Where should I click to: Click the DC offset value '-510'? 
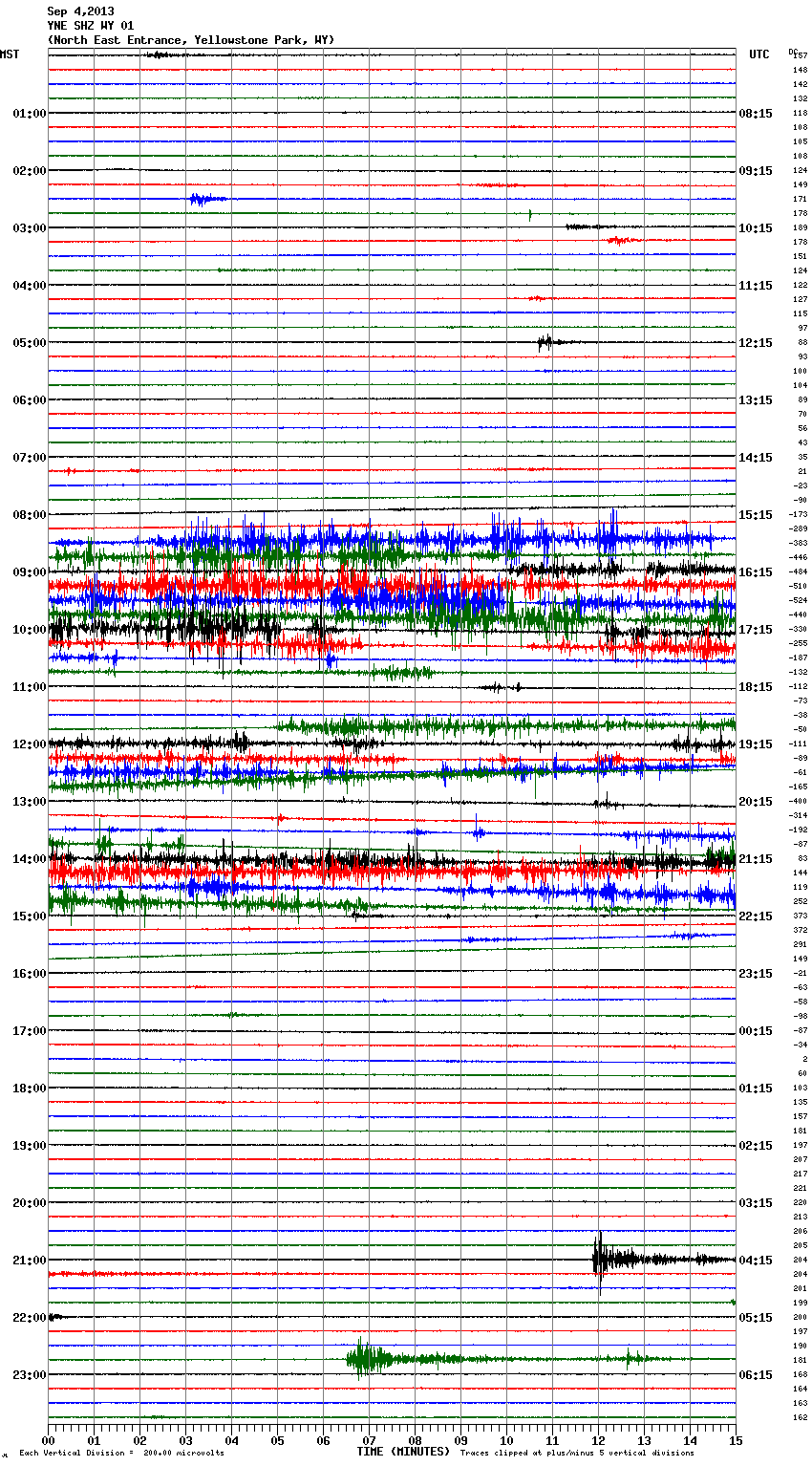coord(798,587)
